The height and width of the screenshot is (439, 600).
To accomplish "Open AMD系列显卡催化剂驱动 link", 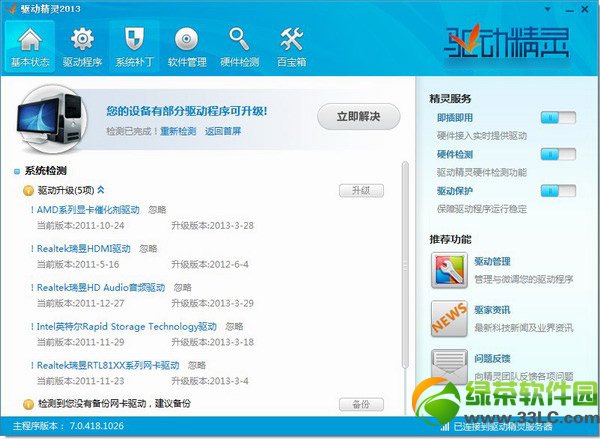I will [x=88, y=210].
